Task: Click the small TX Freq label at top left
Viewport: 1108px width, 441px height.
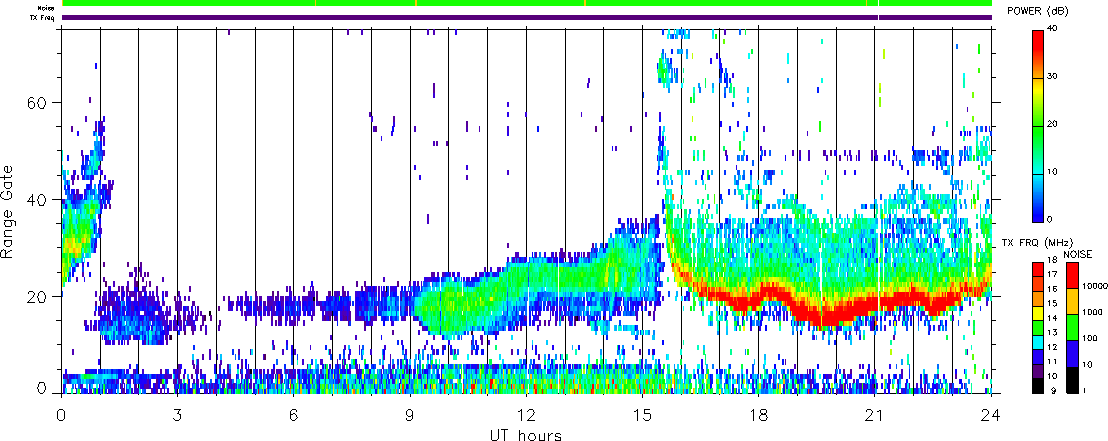Action: [42, 17]
